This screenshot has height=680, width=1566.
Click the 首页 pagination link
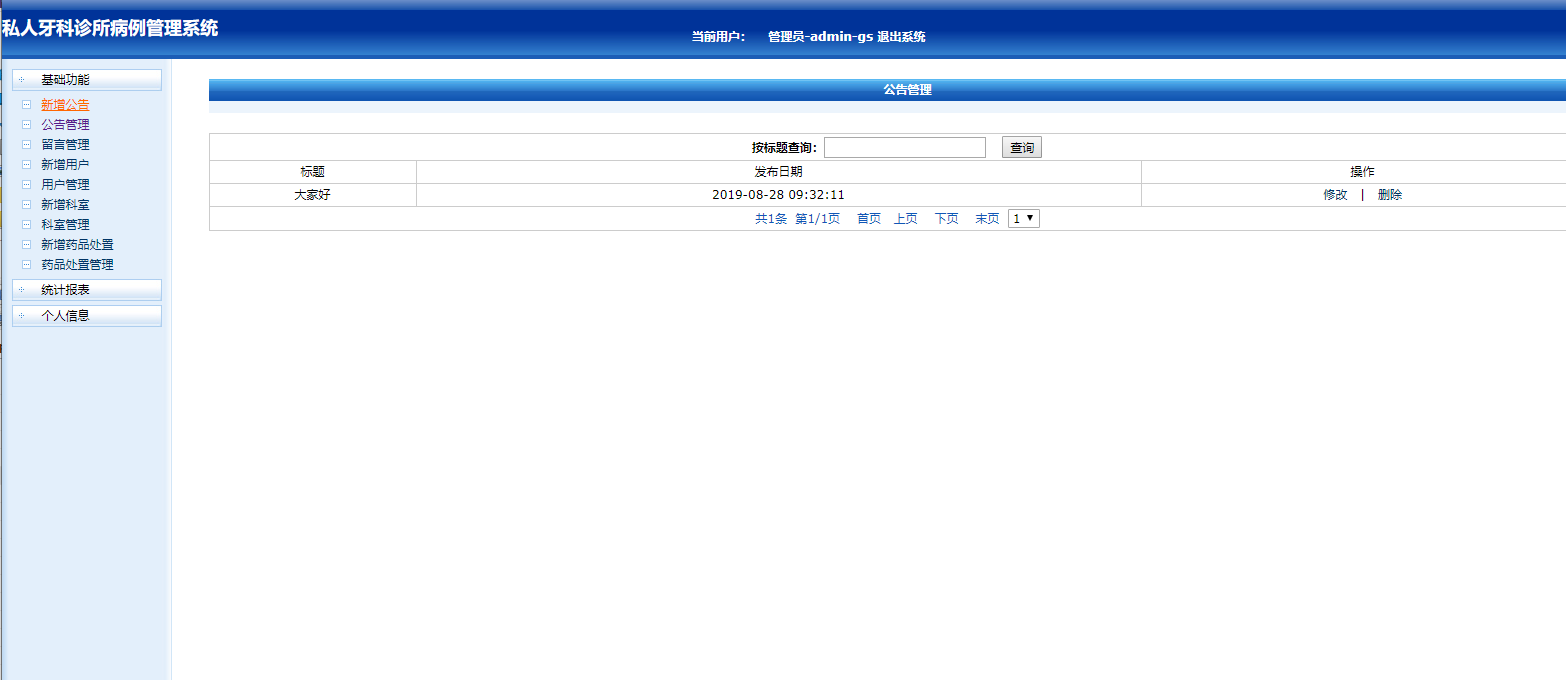point(867,218)
